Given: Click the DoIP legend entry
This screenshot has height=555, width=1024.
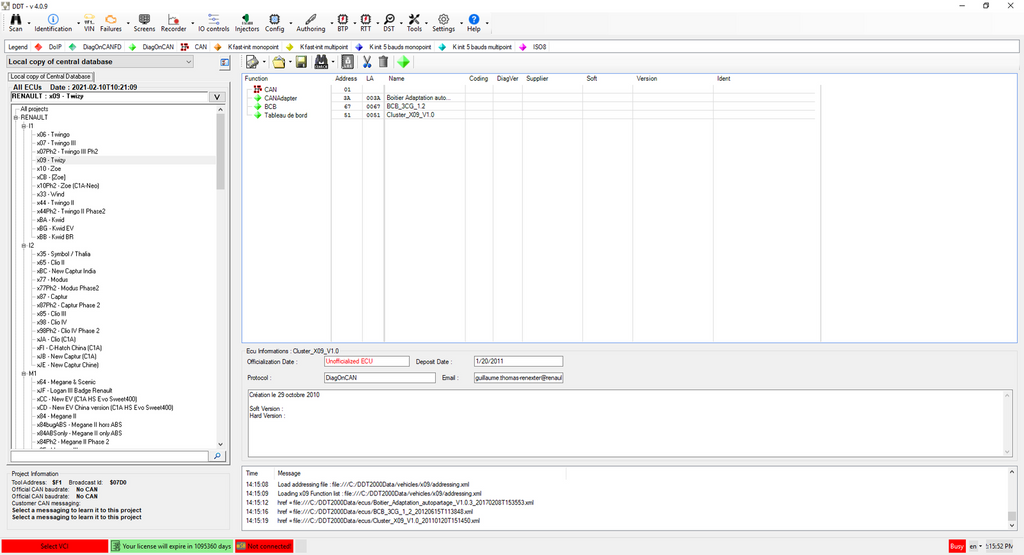Looking at the screenshot, I should click(48, 47).
